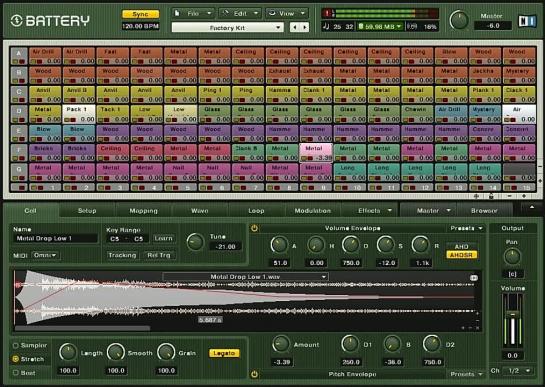Toggle the Sync button
The height and width of the screenshot is (387, 545).
pos(140,14)
